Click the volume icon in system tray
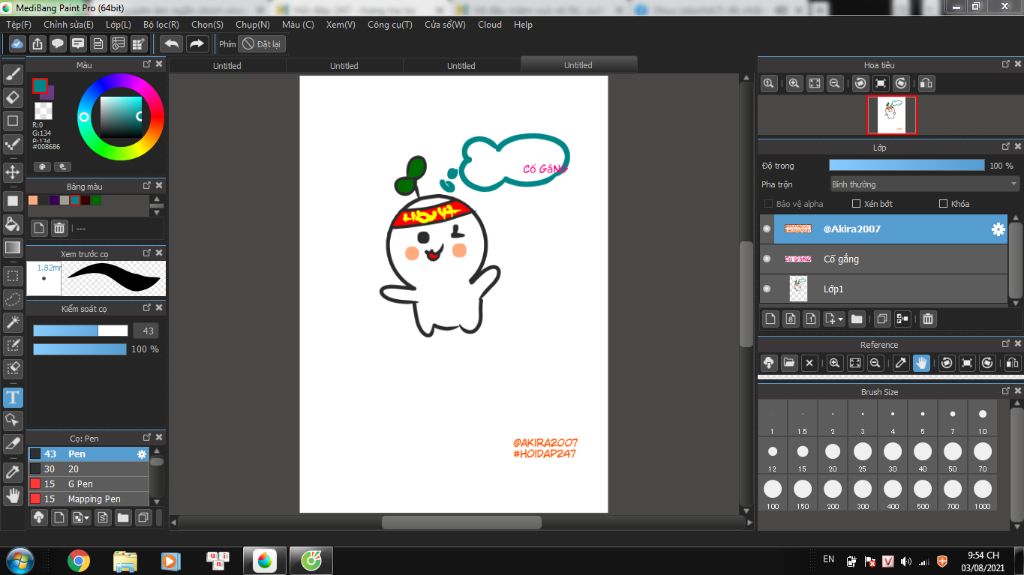 [x=905, y=561]
